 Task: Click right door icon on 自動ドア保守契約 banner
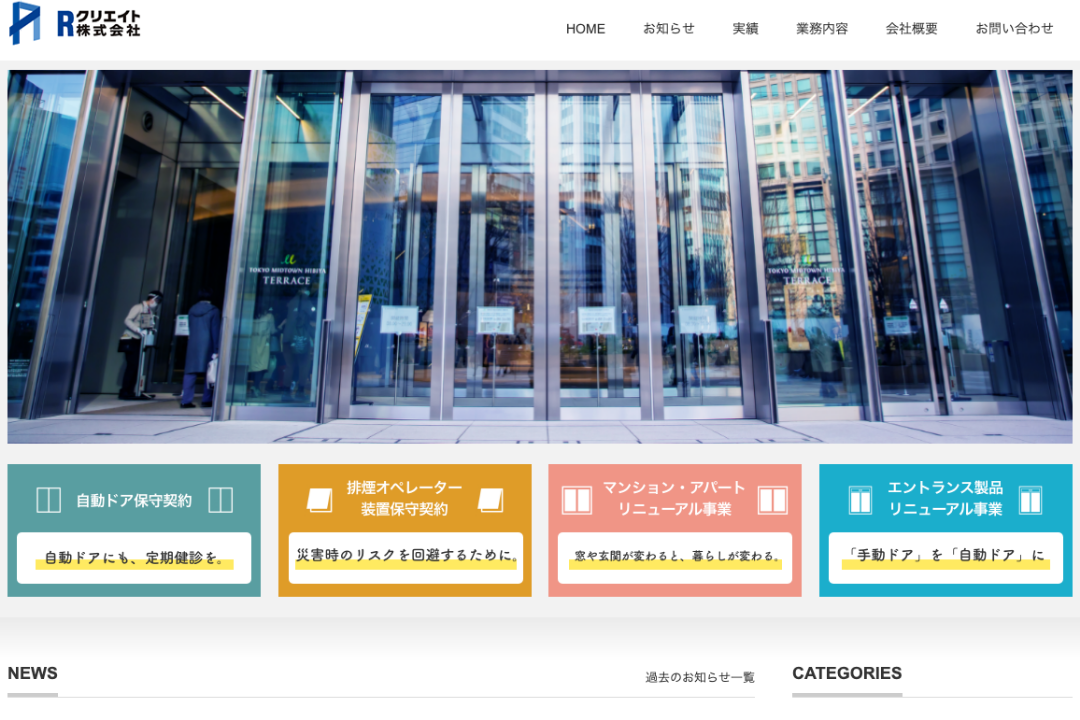pos(220,500)
